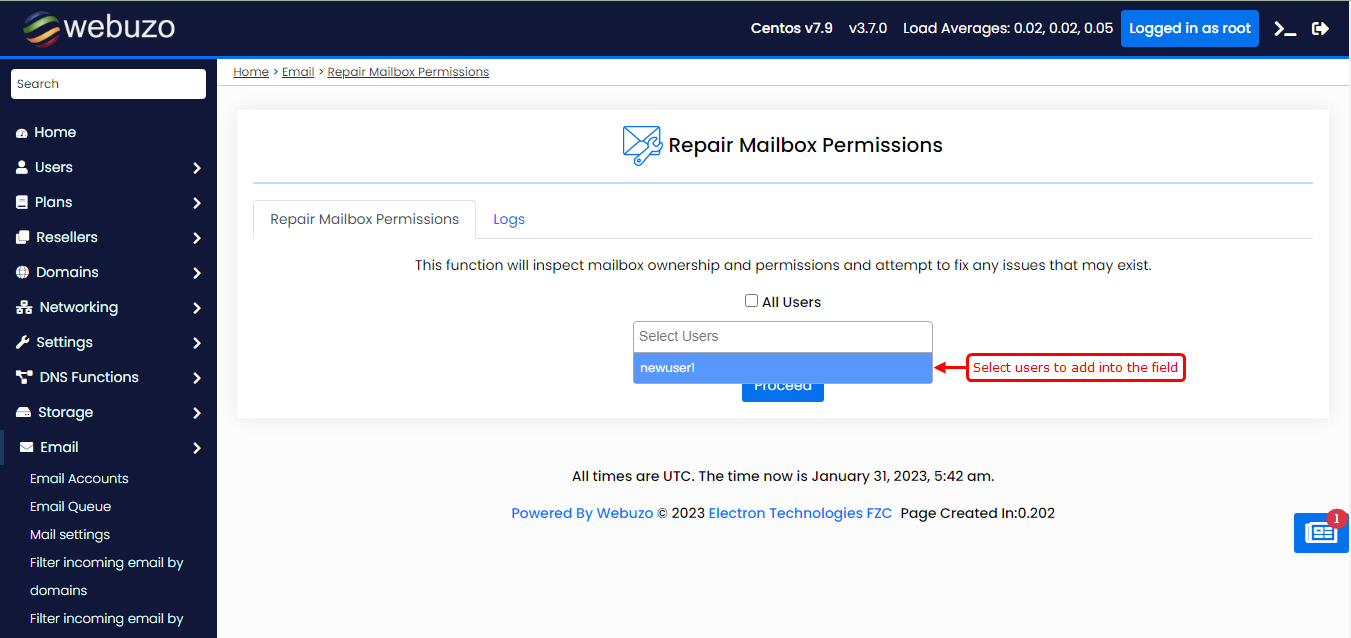Click the logout icon at top right

point(1320,28)
